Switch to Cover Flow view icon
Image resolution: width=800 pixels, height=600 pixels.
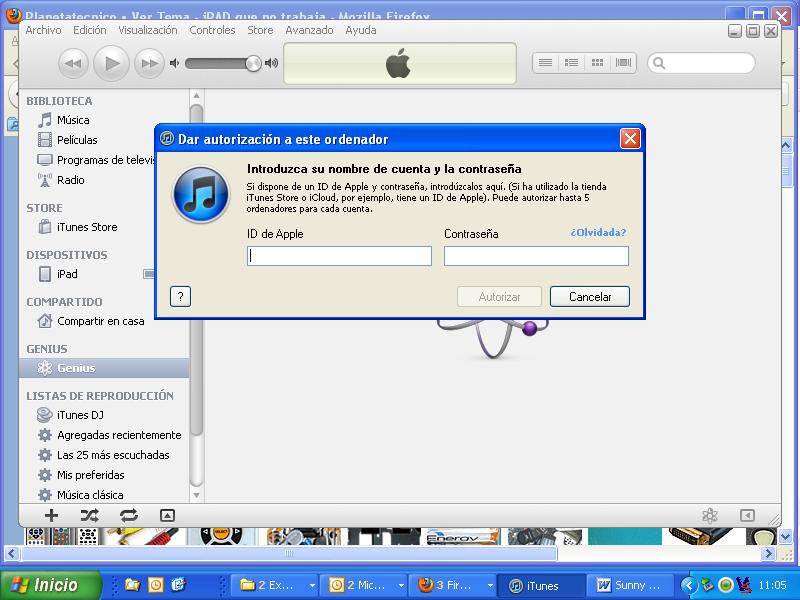pos(624,63)
